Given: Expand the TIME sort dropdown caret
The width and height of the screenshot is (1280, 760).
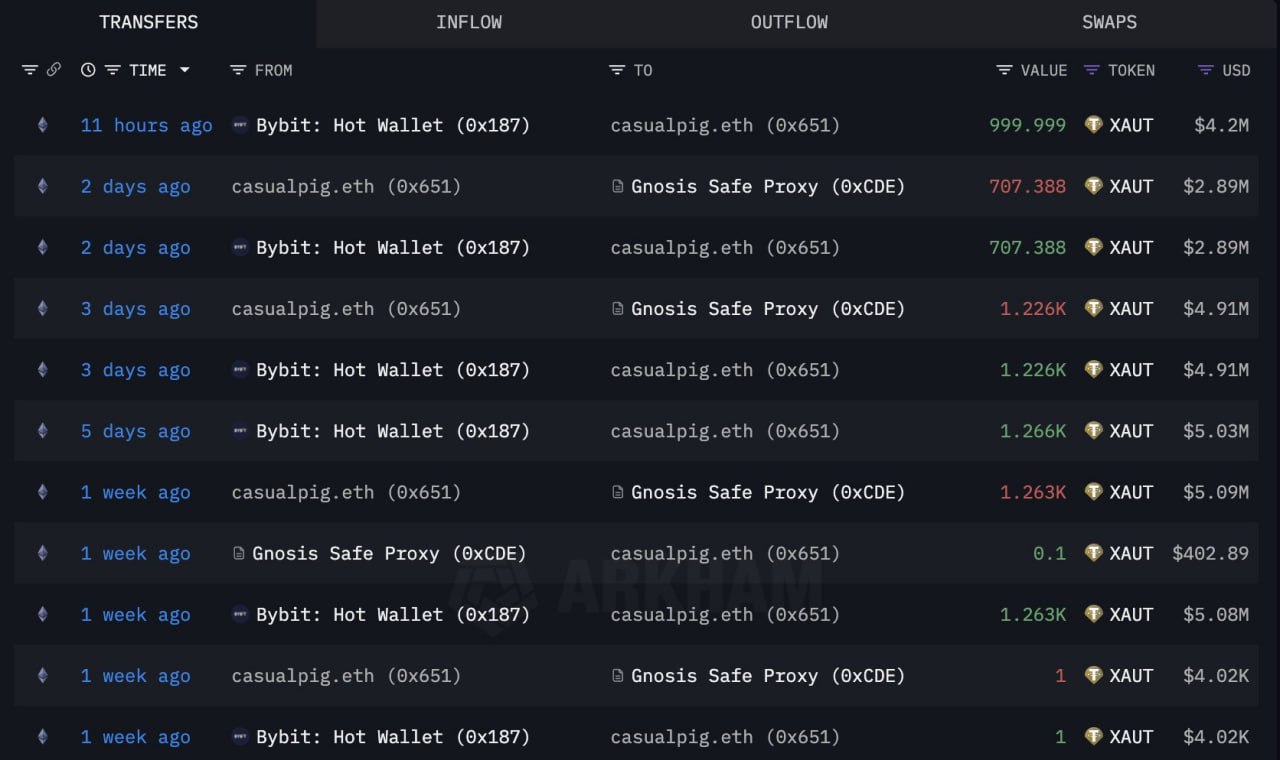Looking at the screenshot, I should pyautogui.click(x=184, y=70).
